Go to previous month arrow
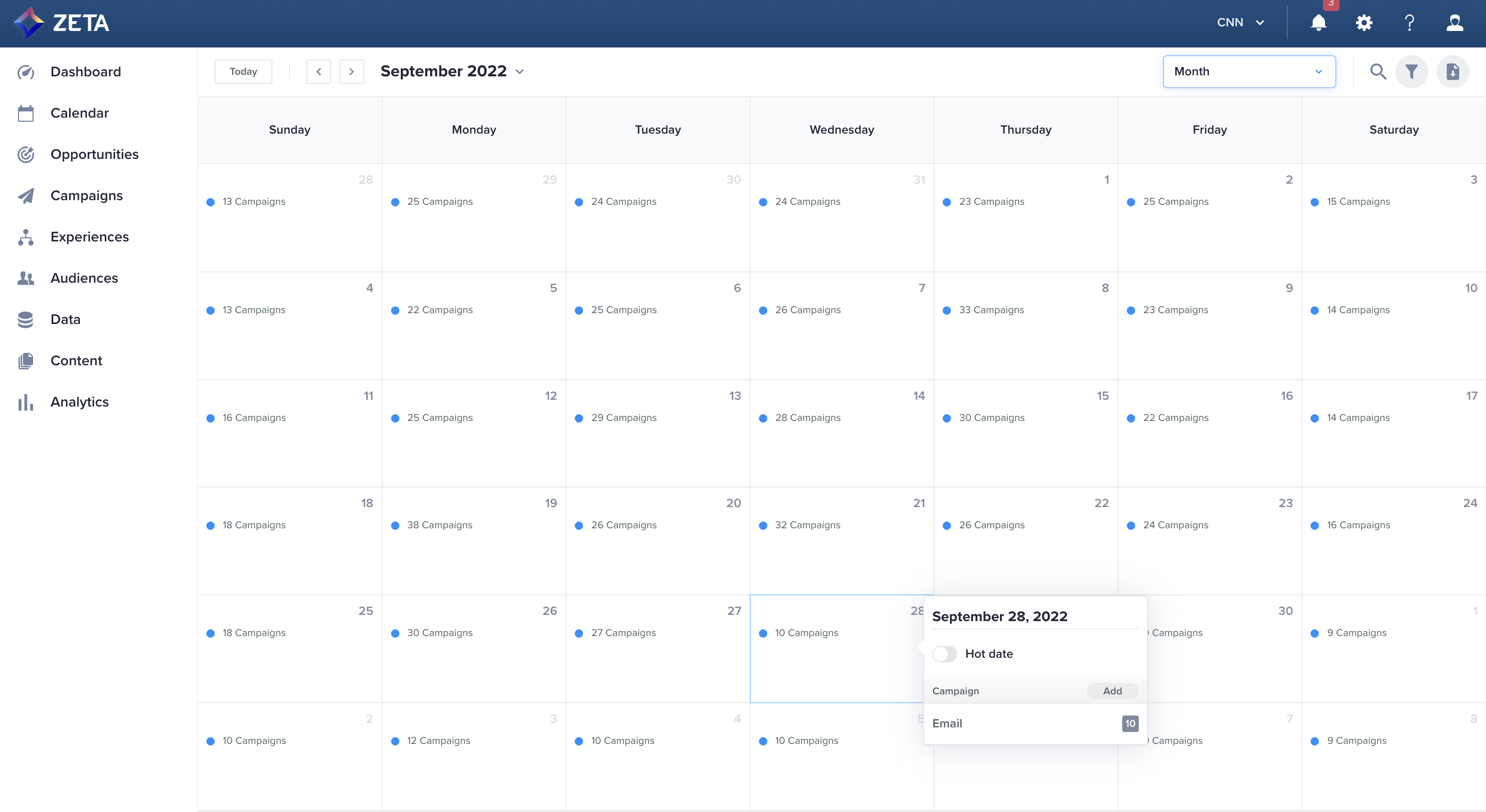This screenshot has width=1486, height=812. pos(318,72)
